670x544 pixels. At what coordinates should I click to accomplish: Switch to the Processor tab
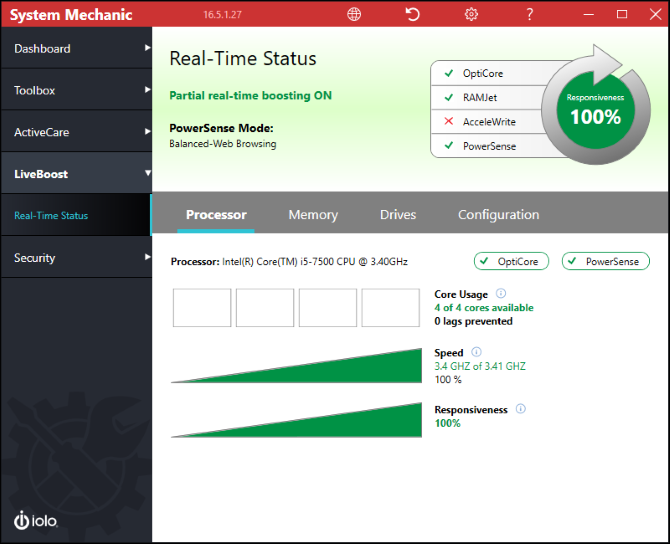click(x=216, y=215)
